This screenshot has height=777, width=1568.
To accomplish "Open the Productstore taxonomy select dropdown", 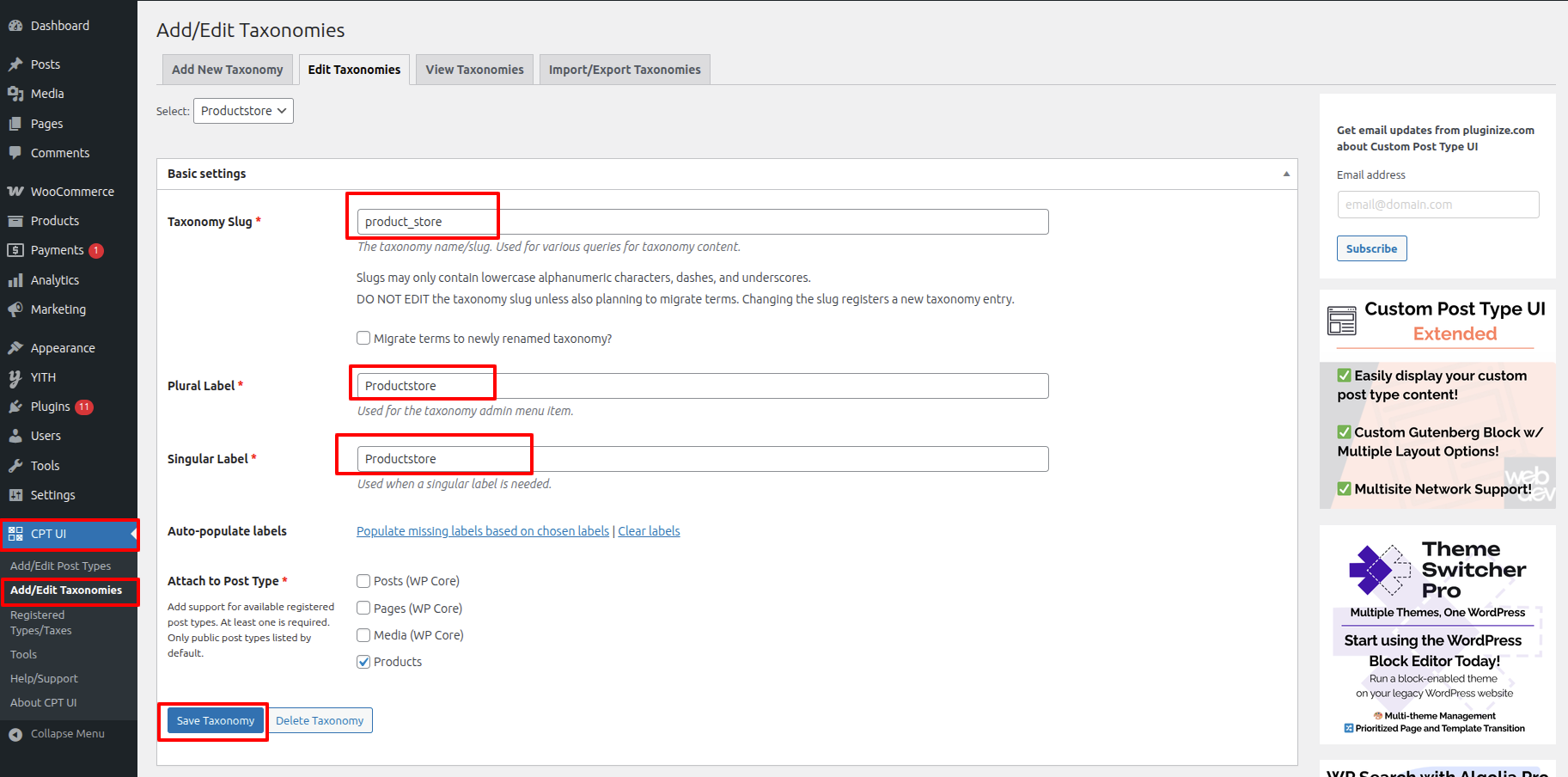I will coord(243,111).
